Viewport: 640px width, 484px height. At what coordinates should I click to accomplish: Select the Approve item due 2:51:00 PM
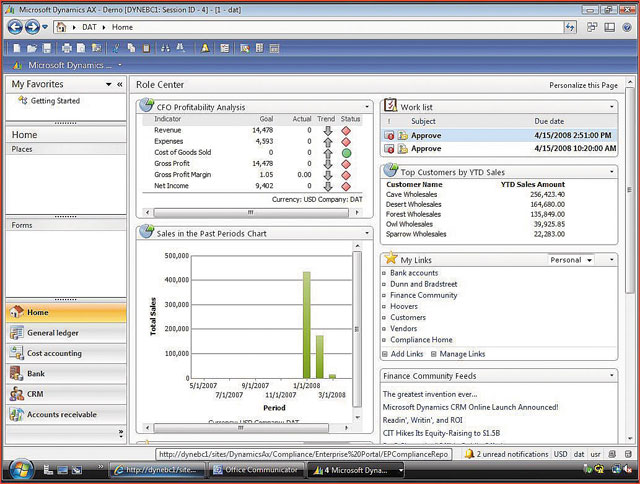pyautogui.click(x=500, y=135)
